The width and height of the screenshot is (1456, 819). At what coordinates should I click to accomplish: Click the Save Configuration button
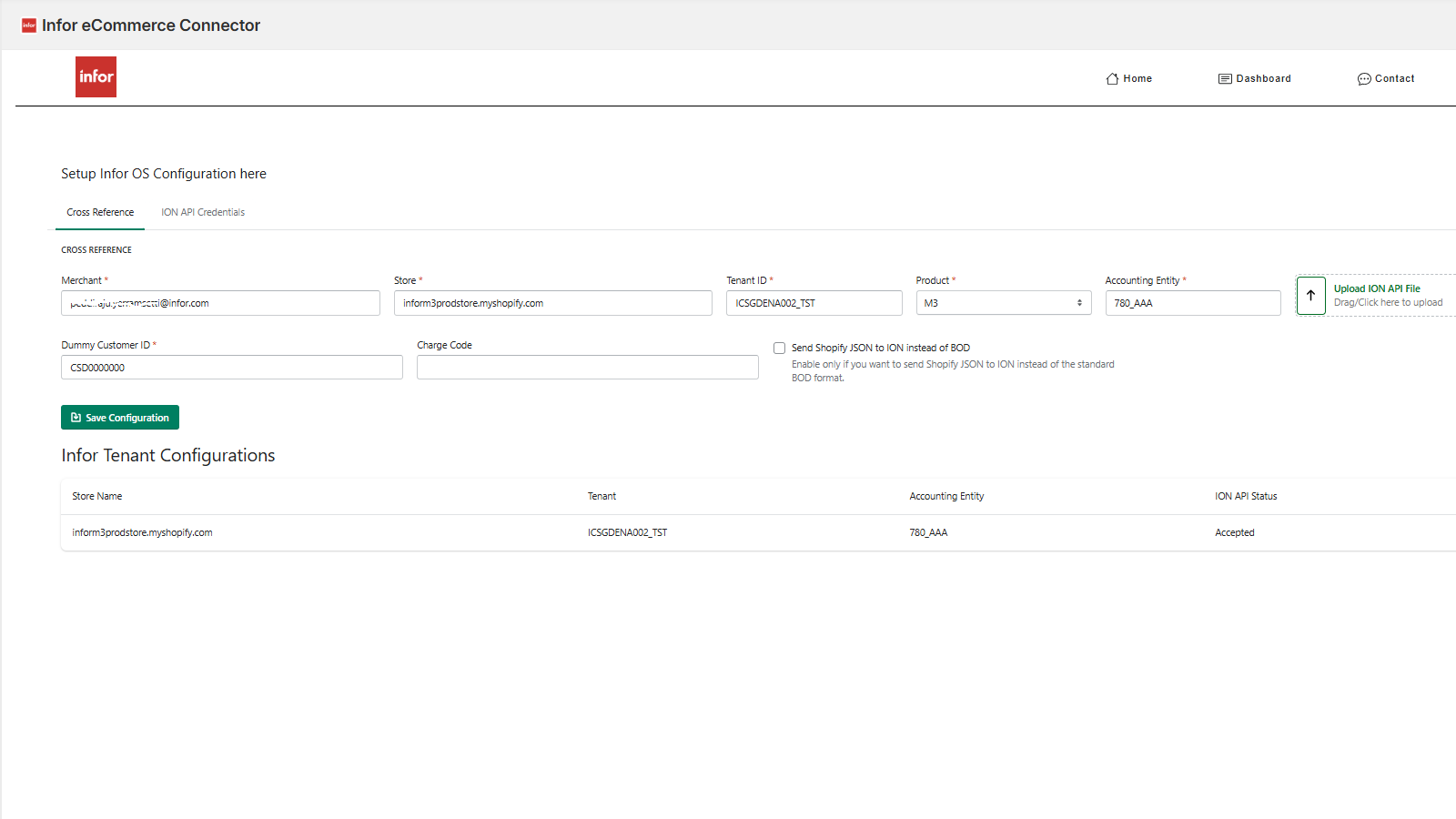pyautogui.click(x=120, y=418)
